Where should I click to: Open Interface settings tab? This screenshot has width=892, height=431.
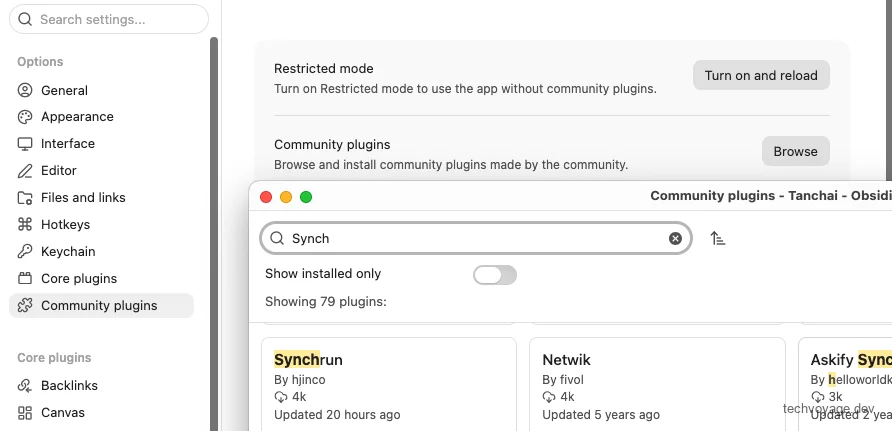click(x=101, y=144)
